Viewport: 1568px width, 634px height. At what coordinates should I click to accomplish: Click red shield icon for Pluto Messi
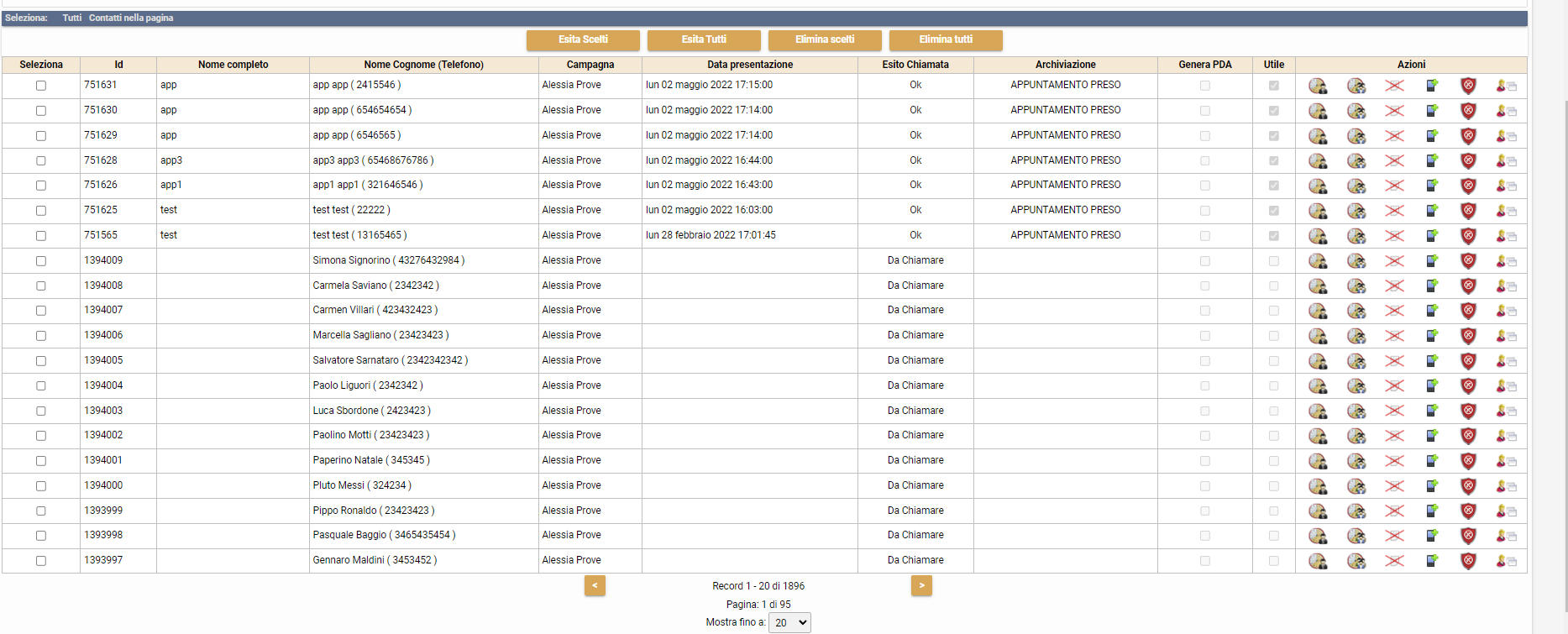click(1468, 486)
